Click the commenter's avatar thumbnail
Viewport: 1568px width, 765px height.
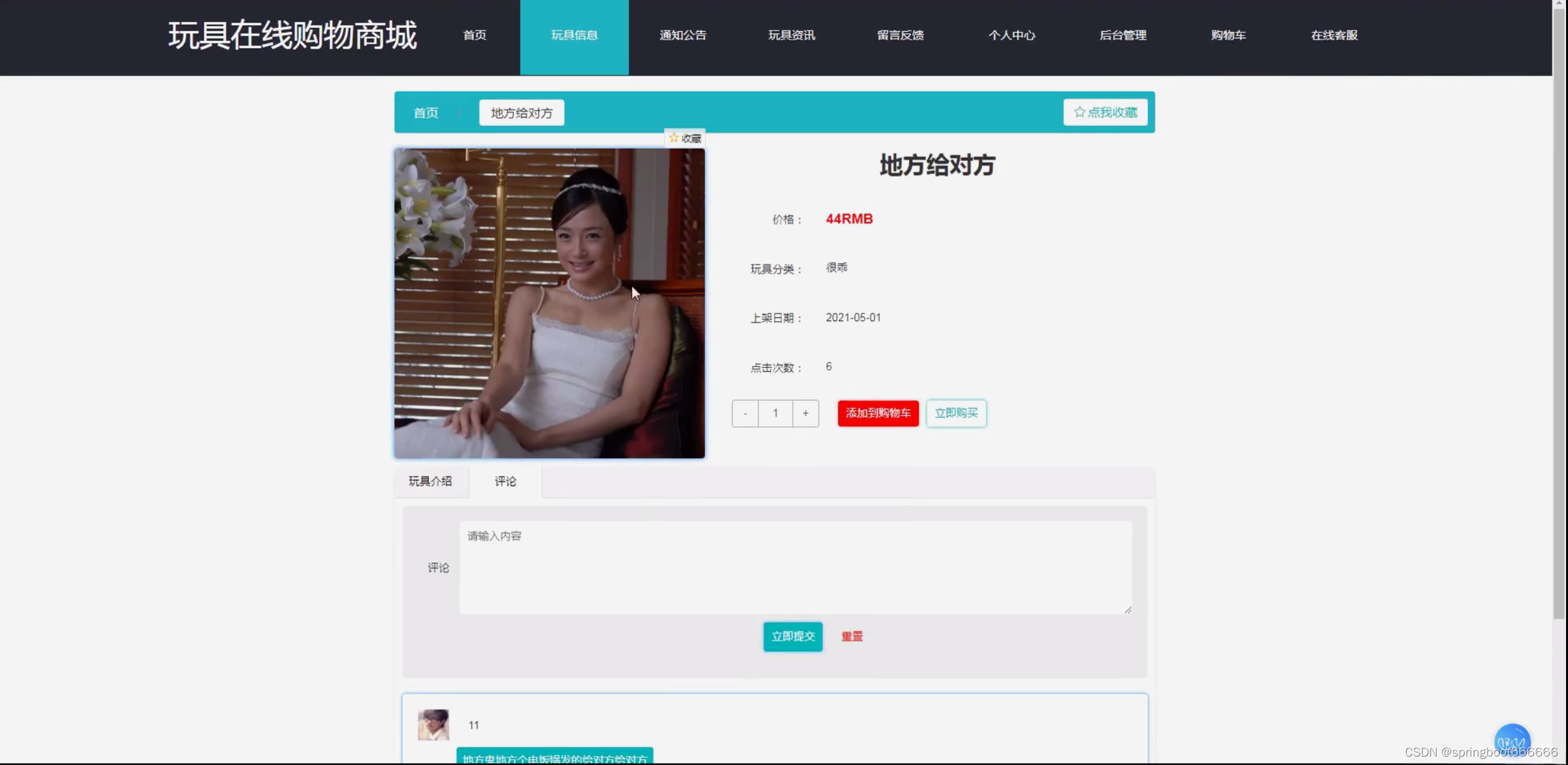(x=433, y=724)
